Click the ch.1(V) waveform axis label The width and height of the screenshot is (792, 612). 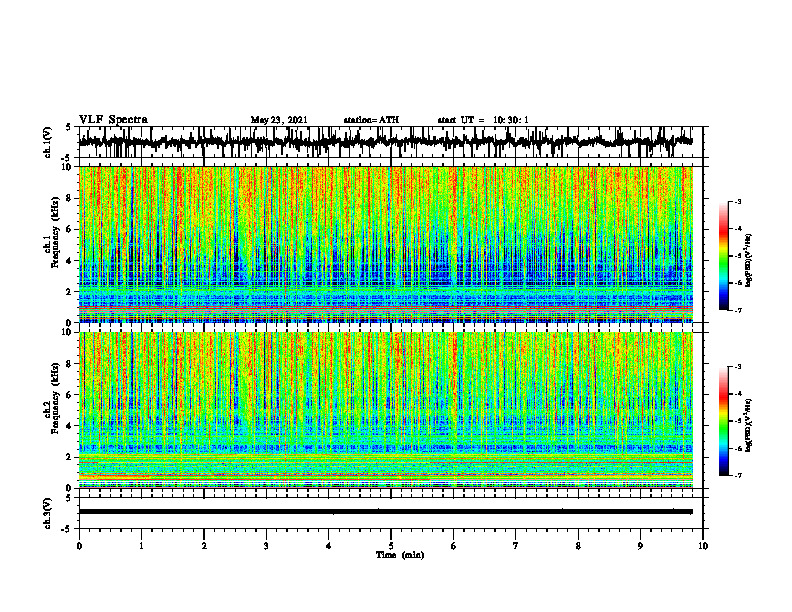48,142
